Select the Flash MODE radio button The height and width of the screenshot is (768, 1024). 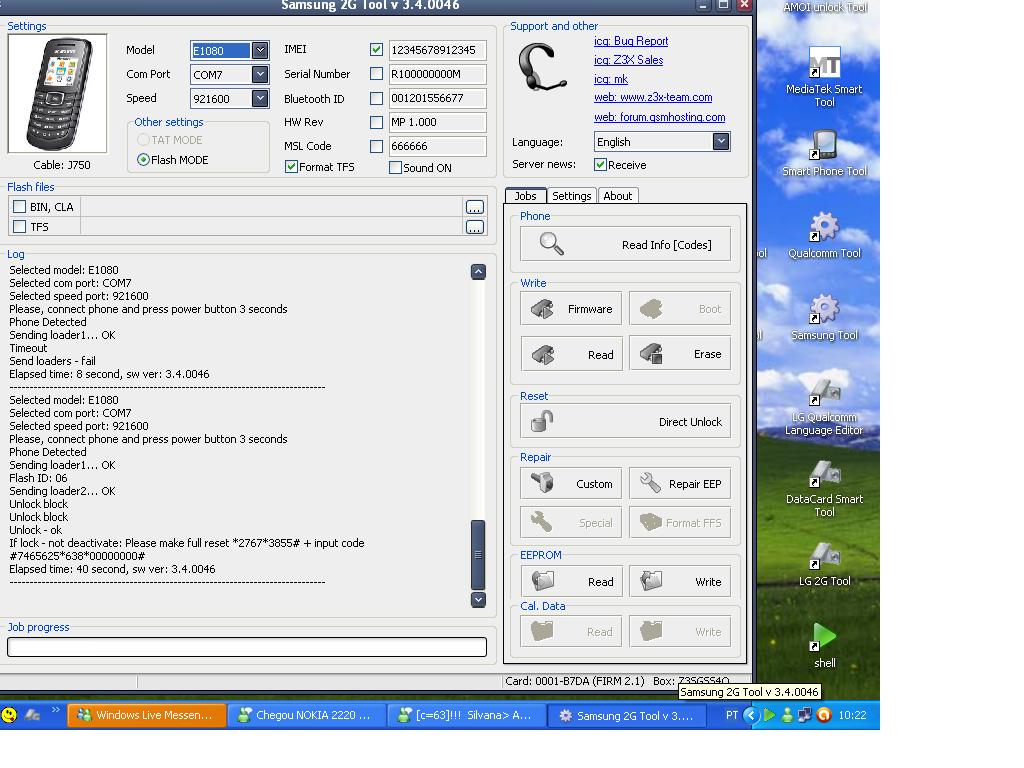pos(143,159)
